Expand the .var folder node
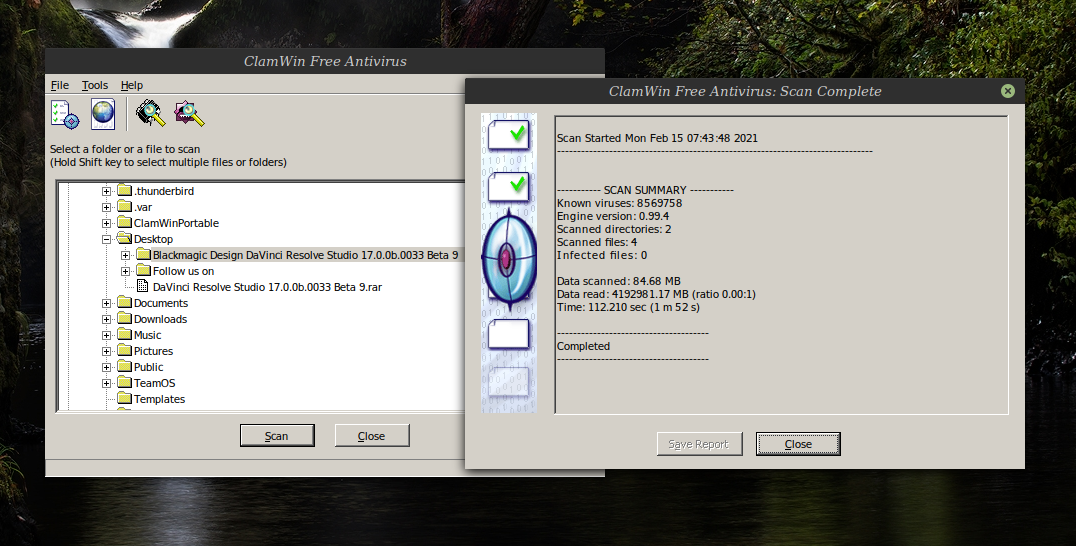This screenshot has height=546, width=1076. (x=106, y=207)
